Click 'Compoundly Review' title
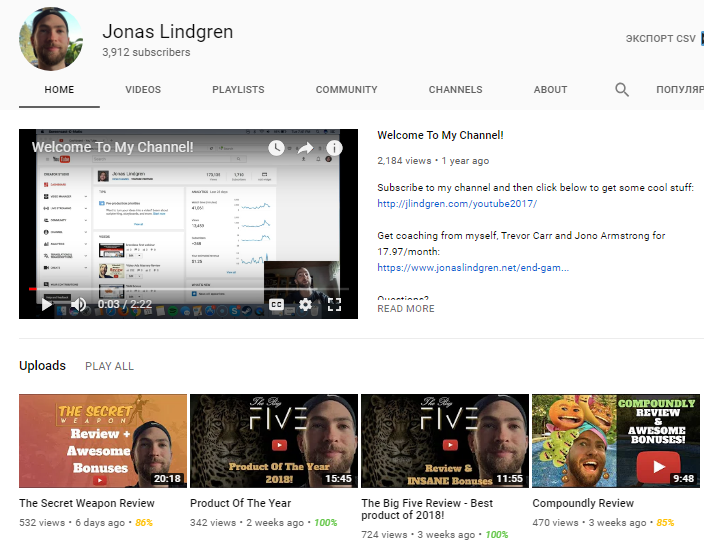Viewport: 704px width, 543px height. (583, 503)
